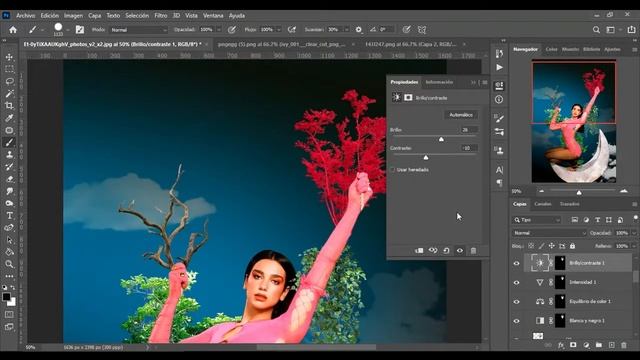This screenshot has height=360, width=640.
Task: Click the Brillo value input field
Action: 469,130
